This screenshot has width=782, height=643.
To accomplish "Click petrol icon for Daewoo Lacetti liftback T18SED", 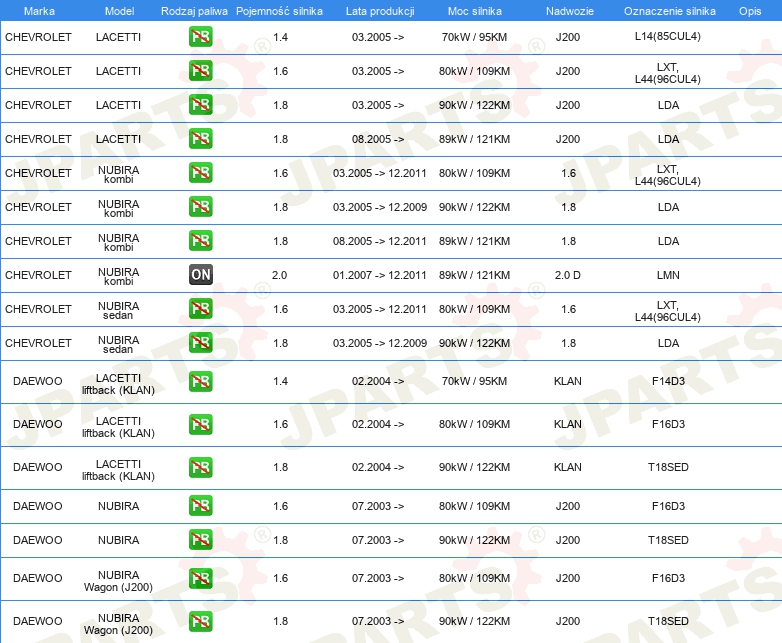I will 200,467.
